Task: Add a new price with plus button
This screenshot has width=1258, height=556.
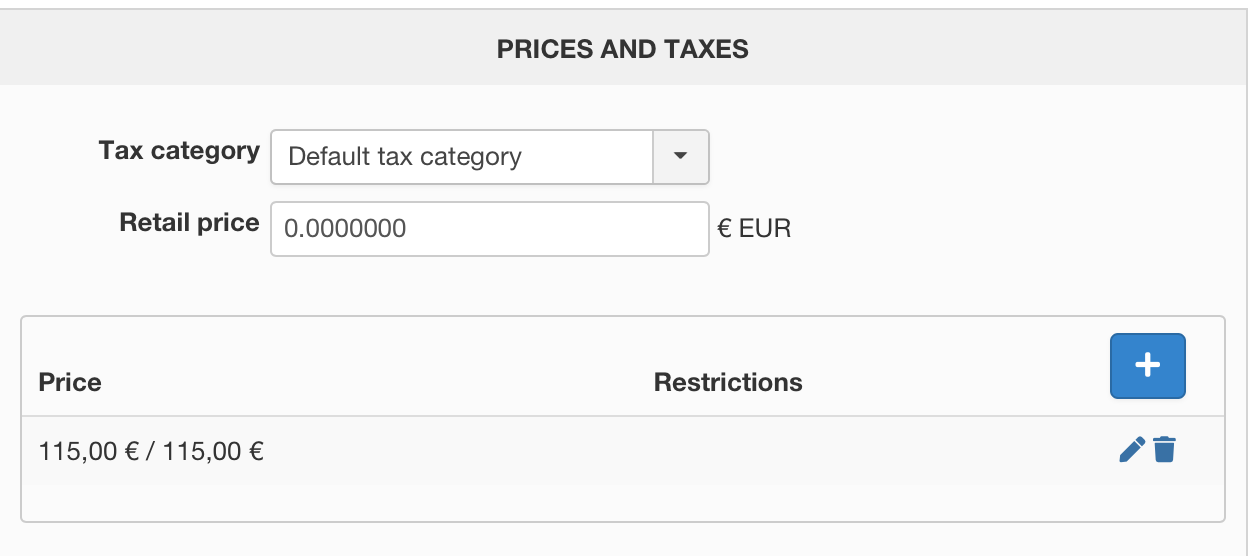Action: (x=1147, y=366)
